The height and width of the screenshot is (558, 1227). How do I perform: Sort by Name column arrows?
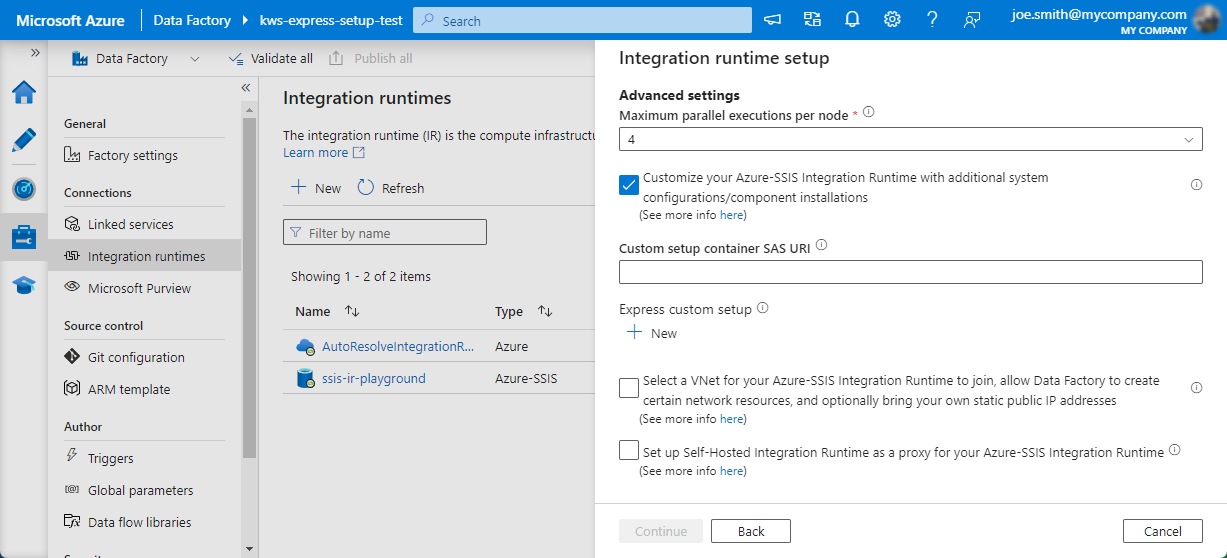(x=352, y=312)
